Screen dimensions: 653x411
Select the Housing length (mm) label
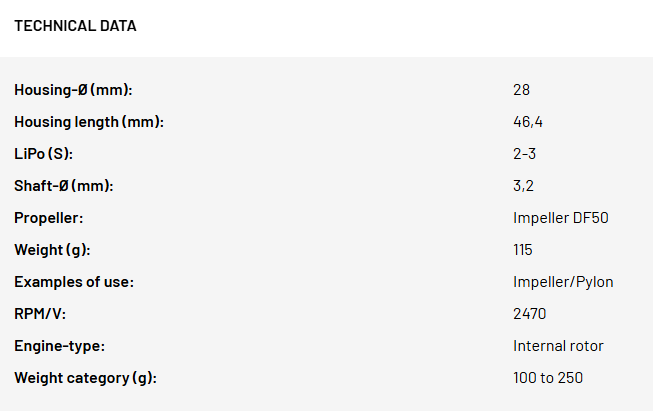pyautogui.click(x=89, y=122)
